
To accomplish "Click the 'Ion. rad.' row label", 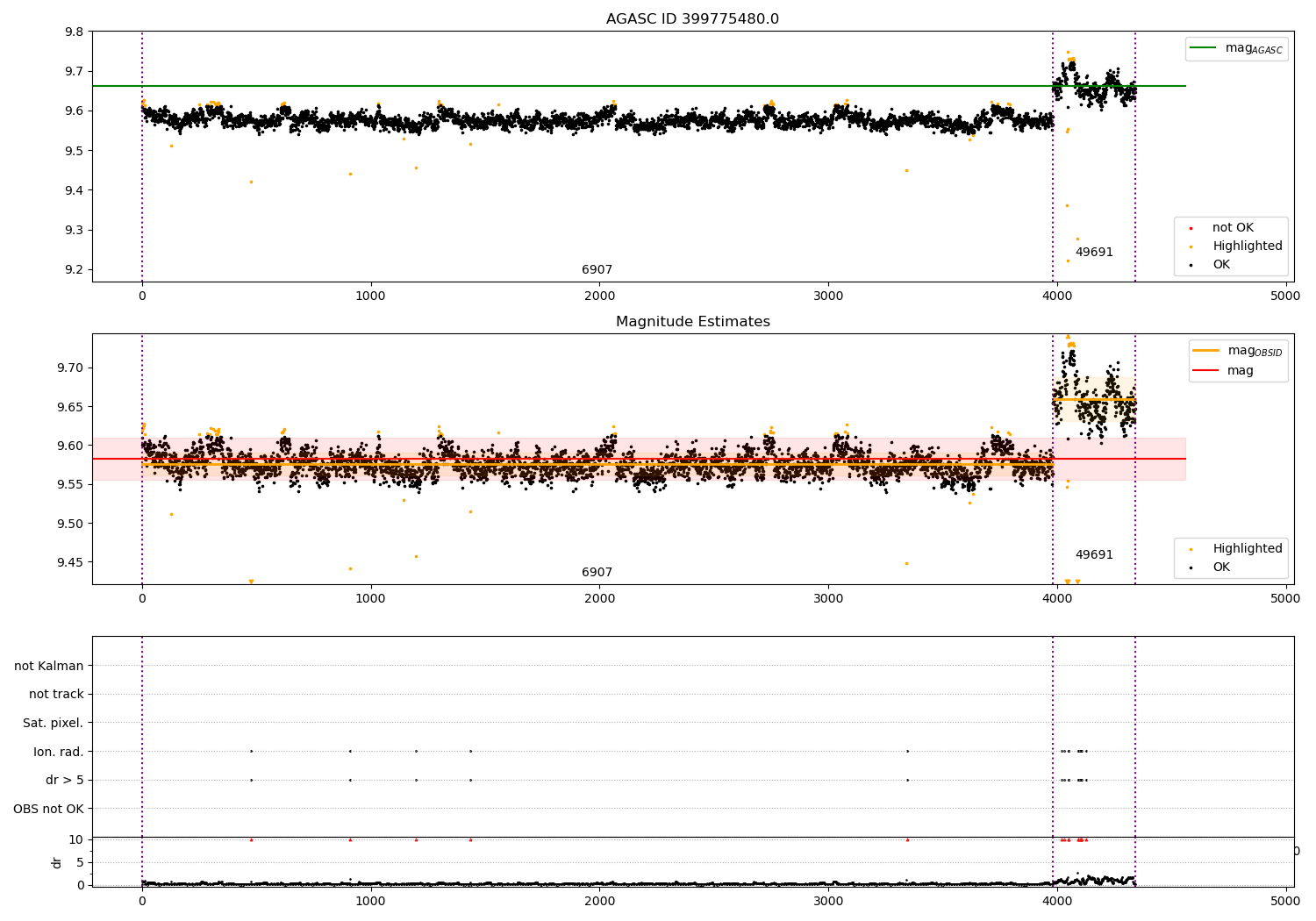I will point(59,752).
